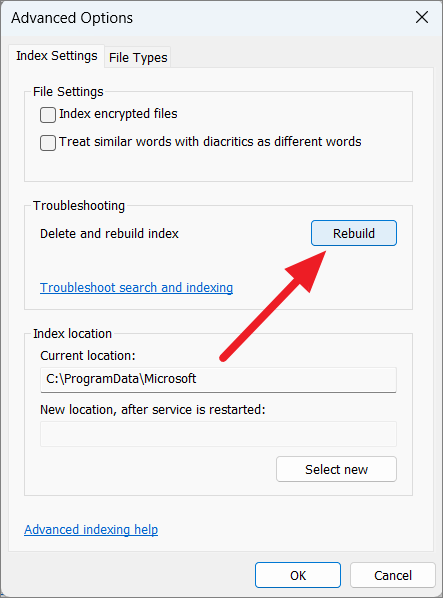Viewport: 443px width, 598px height.
Task: Click the Index location group heading
Action: pos(72,334)
